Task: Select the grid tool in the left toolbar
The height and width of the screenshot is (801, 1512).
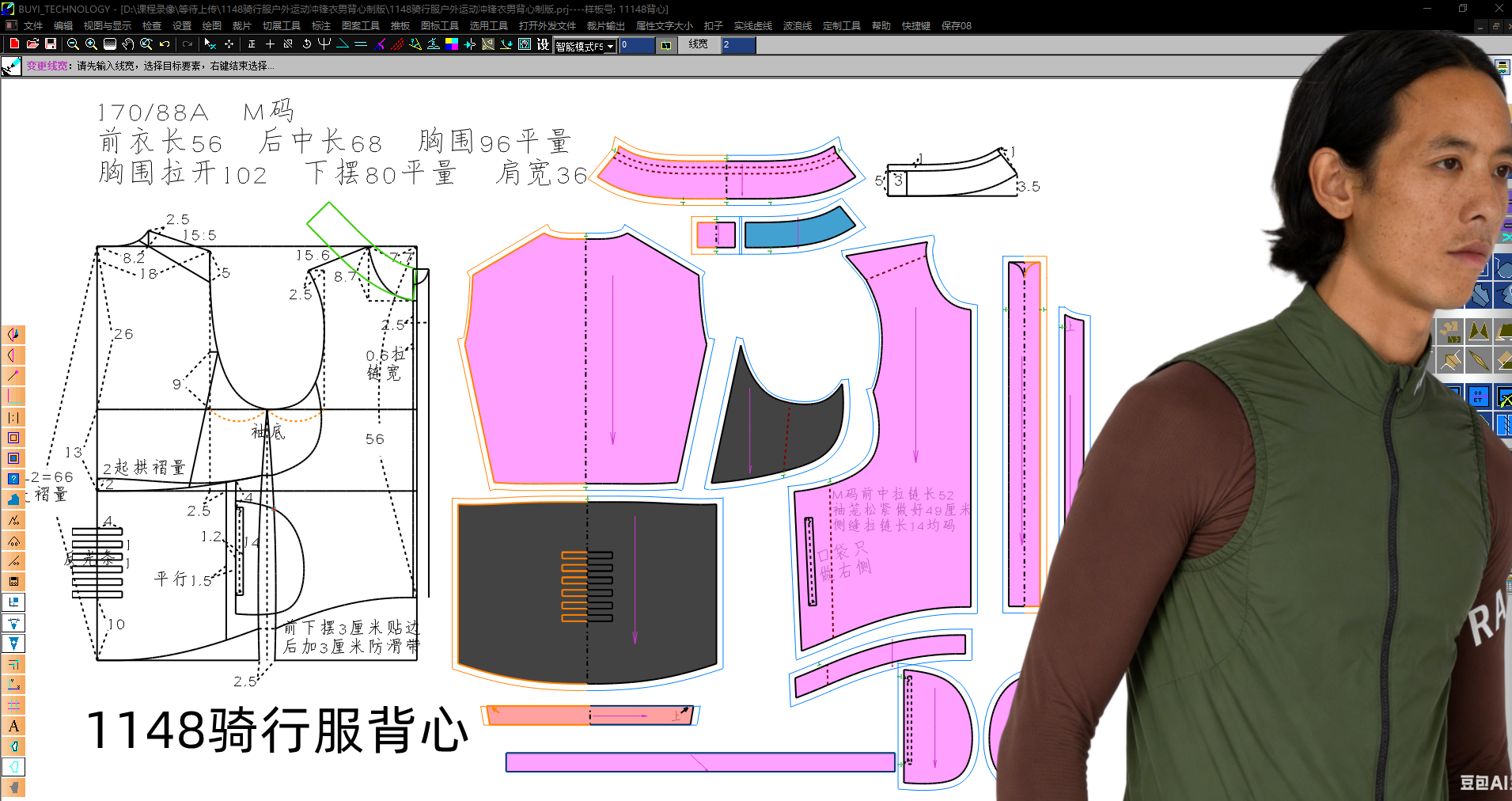Action: click(13, 705)
